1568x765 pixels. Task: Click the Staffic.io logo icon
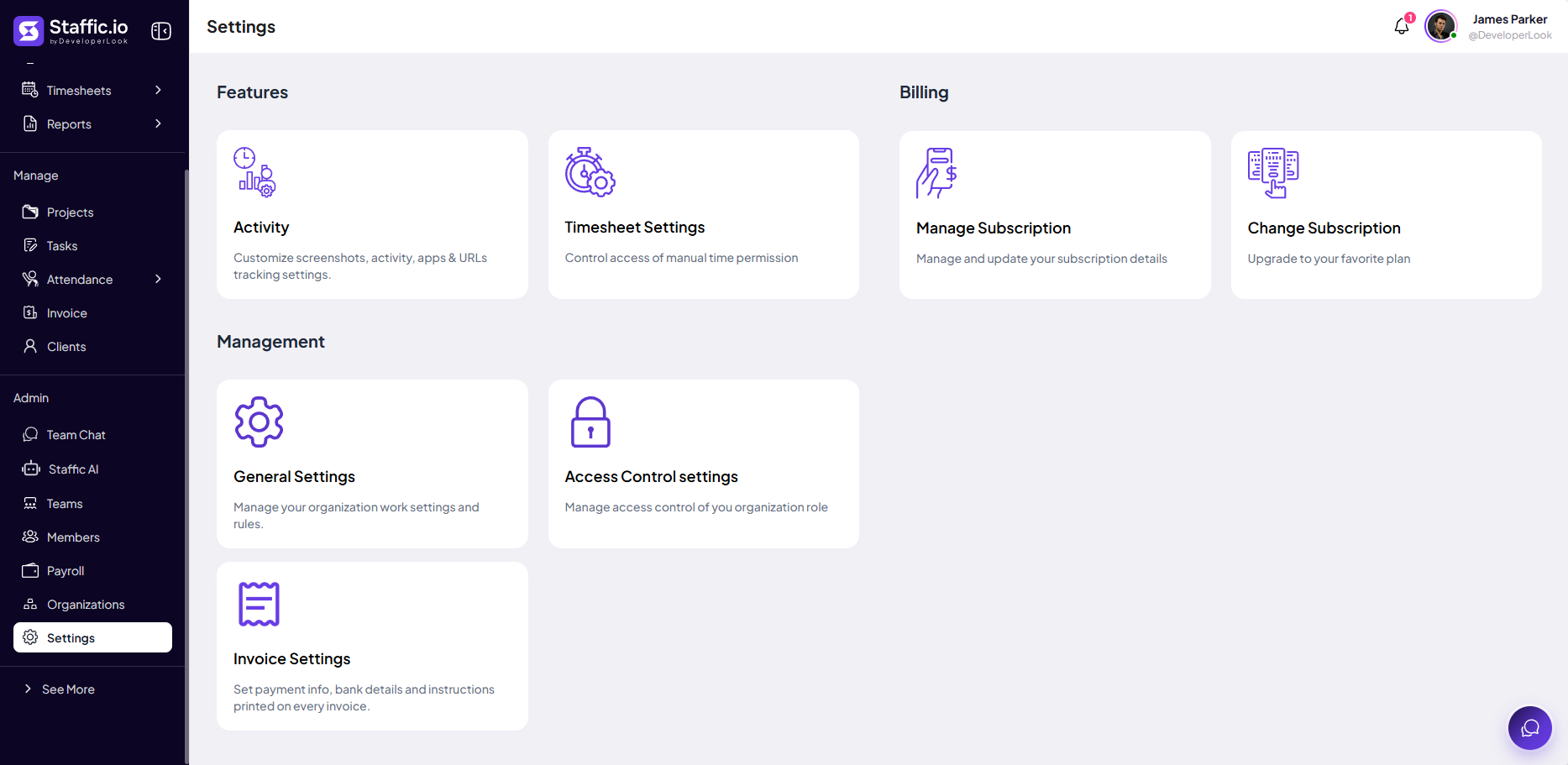pyautogui.click(x=29, y=31)
